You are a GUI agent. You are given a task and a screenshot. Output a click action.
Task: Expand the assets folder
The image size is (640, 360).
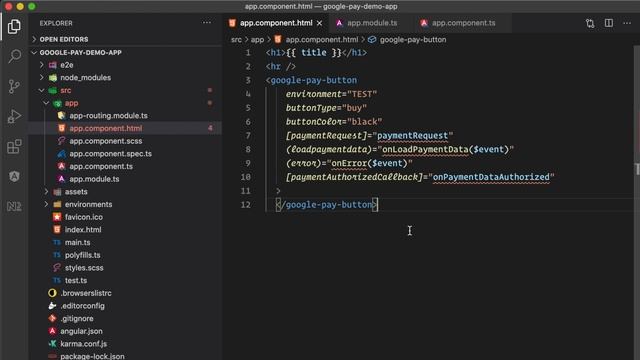[x=76, y=191]
